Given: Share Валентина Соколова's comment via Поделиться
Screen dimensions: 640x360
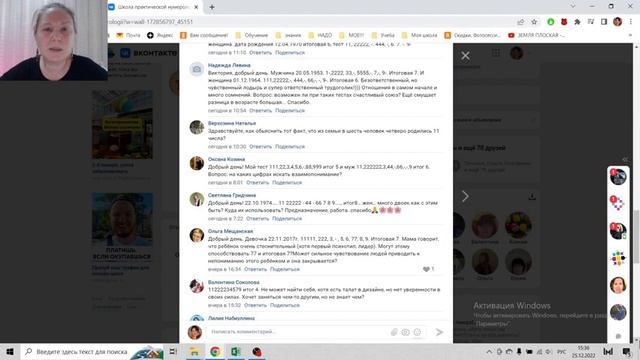Looking at the screenshot, I should pos(285,305).
